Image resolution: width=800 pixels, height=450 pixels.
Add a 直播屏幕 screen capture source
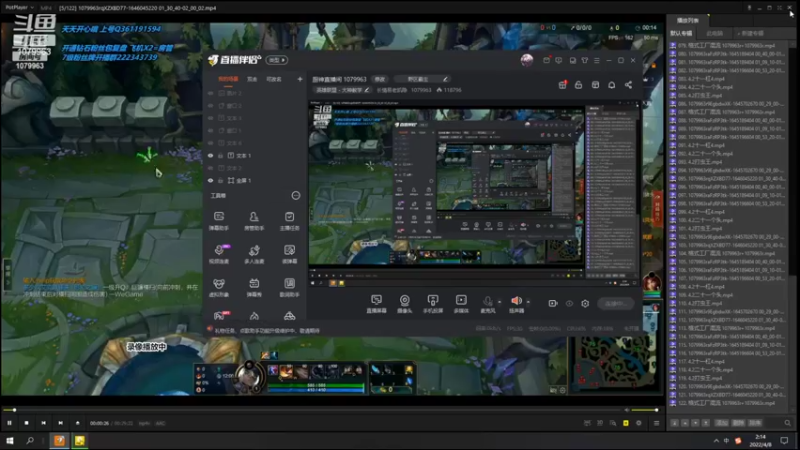point(377,304)
